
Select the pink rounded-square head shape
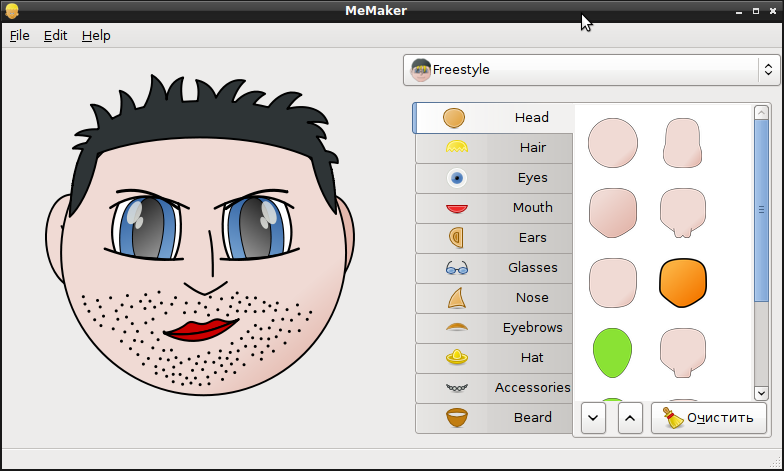point(612,283)
